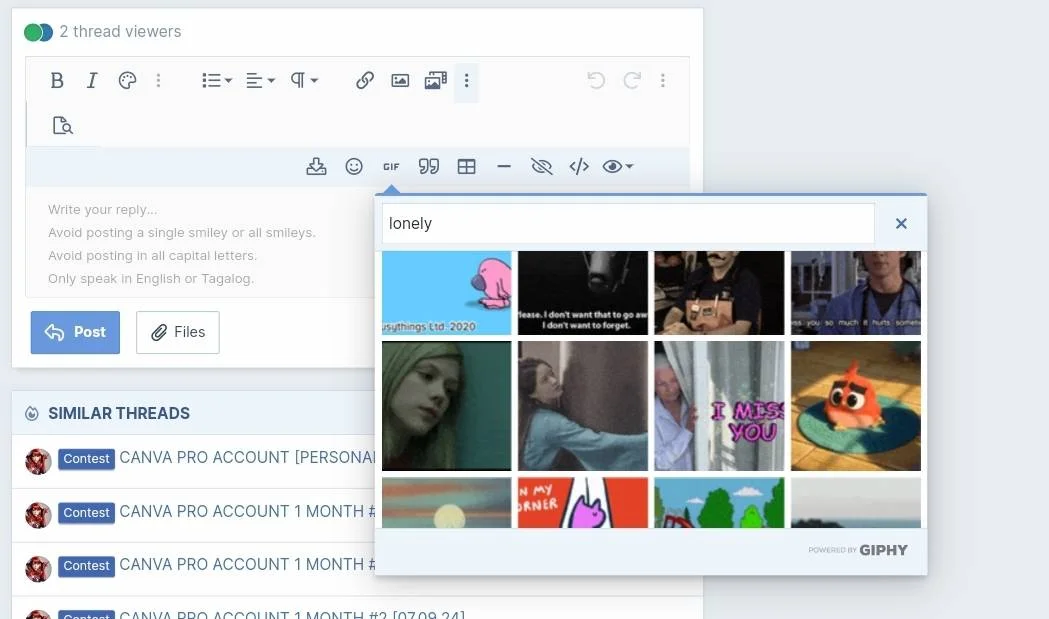This screenshot has width=1049, height=619.
Task: Open the paragraph format dropdown
Action: [x=304, y=80]
